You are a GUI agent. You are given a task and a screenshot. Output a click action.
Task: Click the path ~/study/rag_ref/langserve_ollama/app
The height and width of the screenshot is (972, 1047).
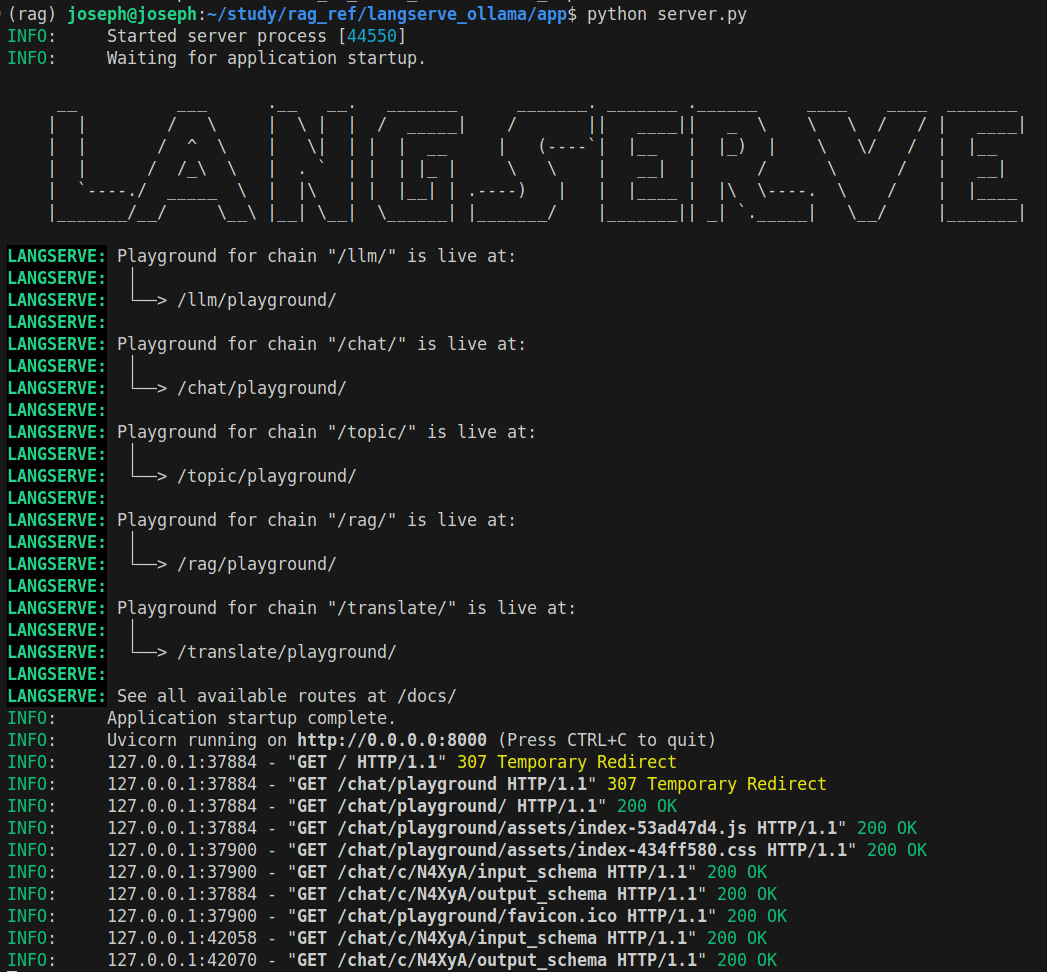(x=388, y=14)
